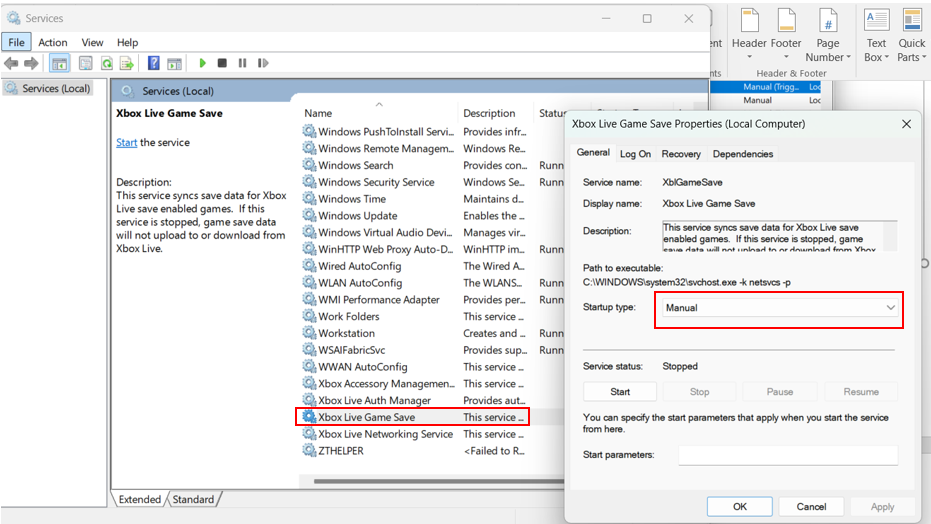Toggle the Show/Hide Console Tree icon
Viewport: 931px width, 524px height.
(59, 63)
